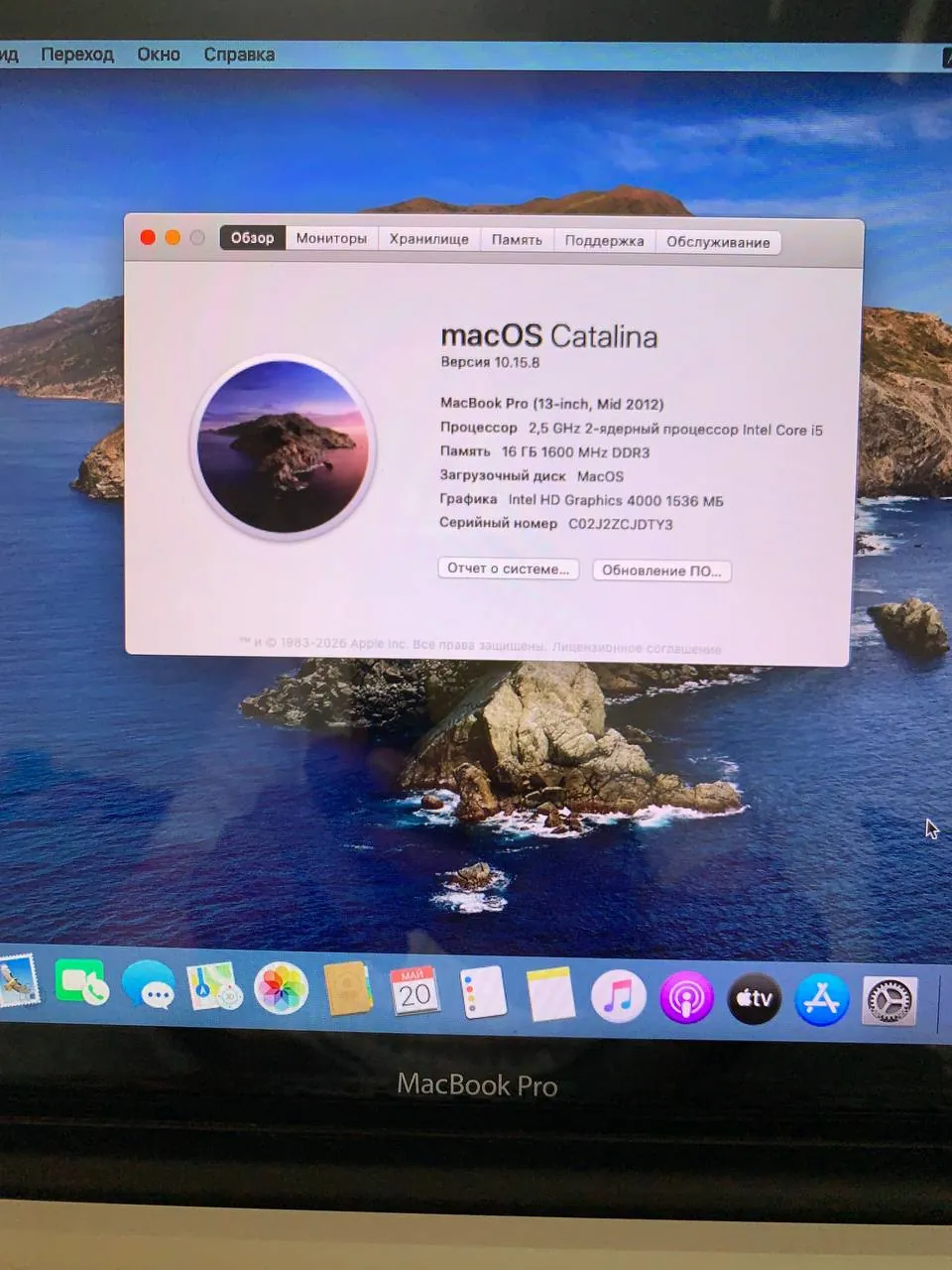Minimize the About This Mac window
This screenshot has width=952, height=1270.
coord(173,237)
